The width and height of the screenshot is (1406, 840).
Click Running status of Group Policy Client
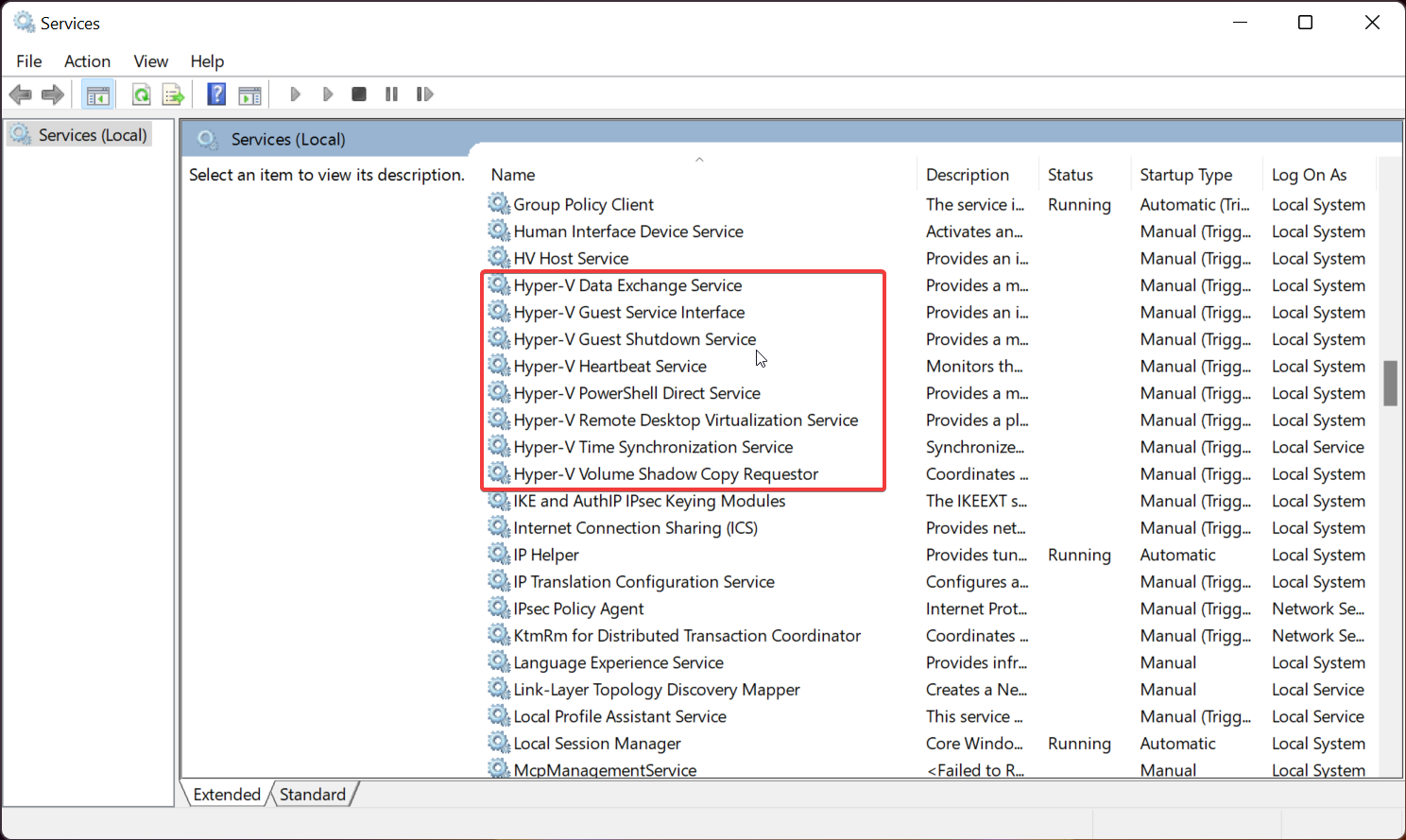[1079, 205]
